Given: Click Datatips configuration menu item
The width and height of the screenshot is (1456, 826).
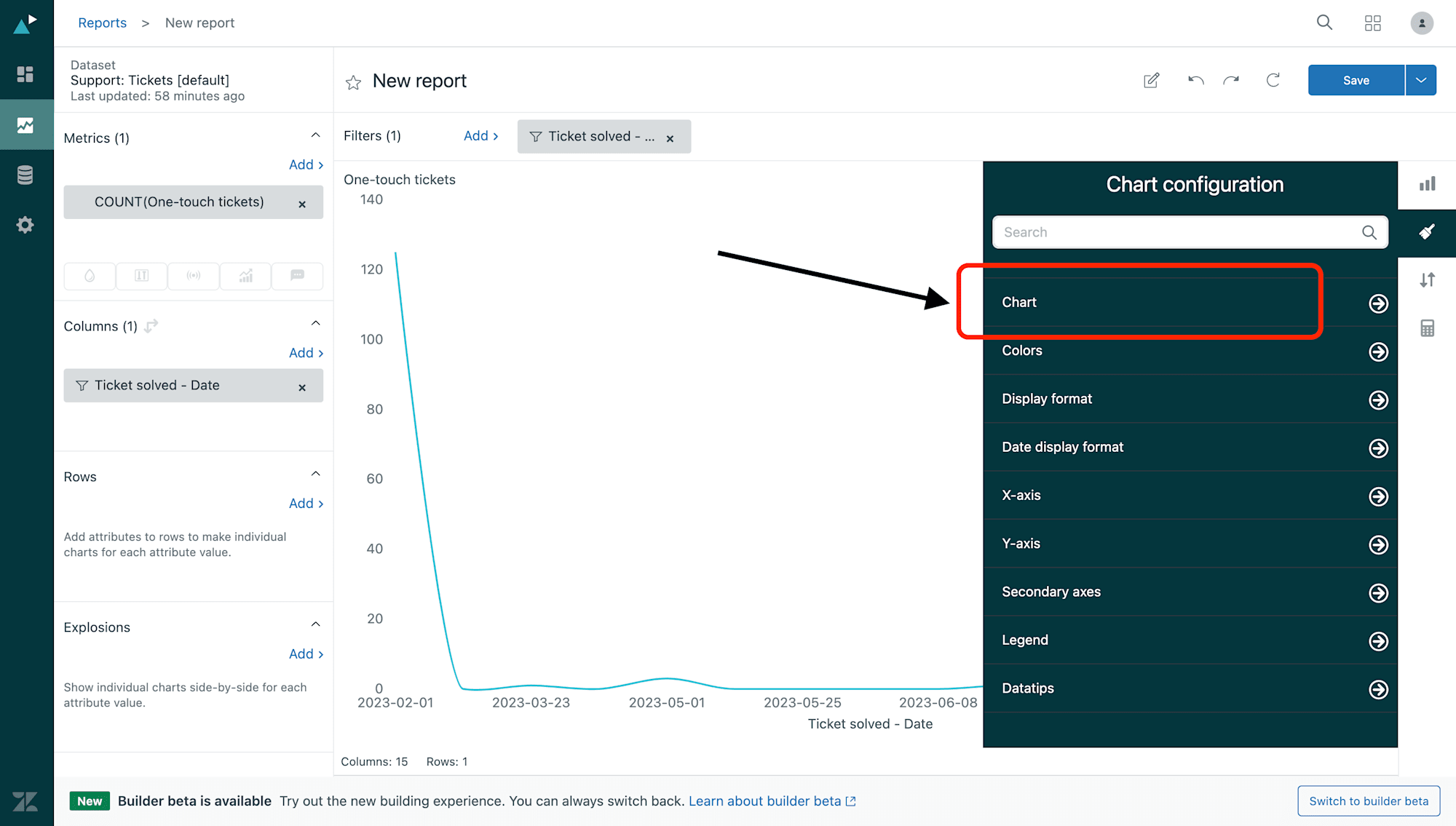Looking at the screenshot, I should (1191, 688).
